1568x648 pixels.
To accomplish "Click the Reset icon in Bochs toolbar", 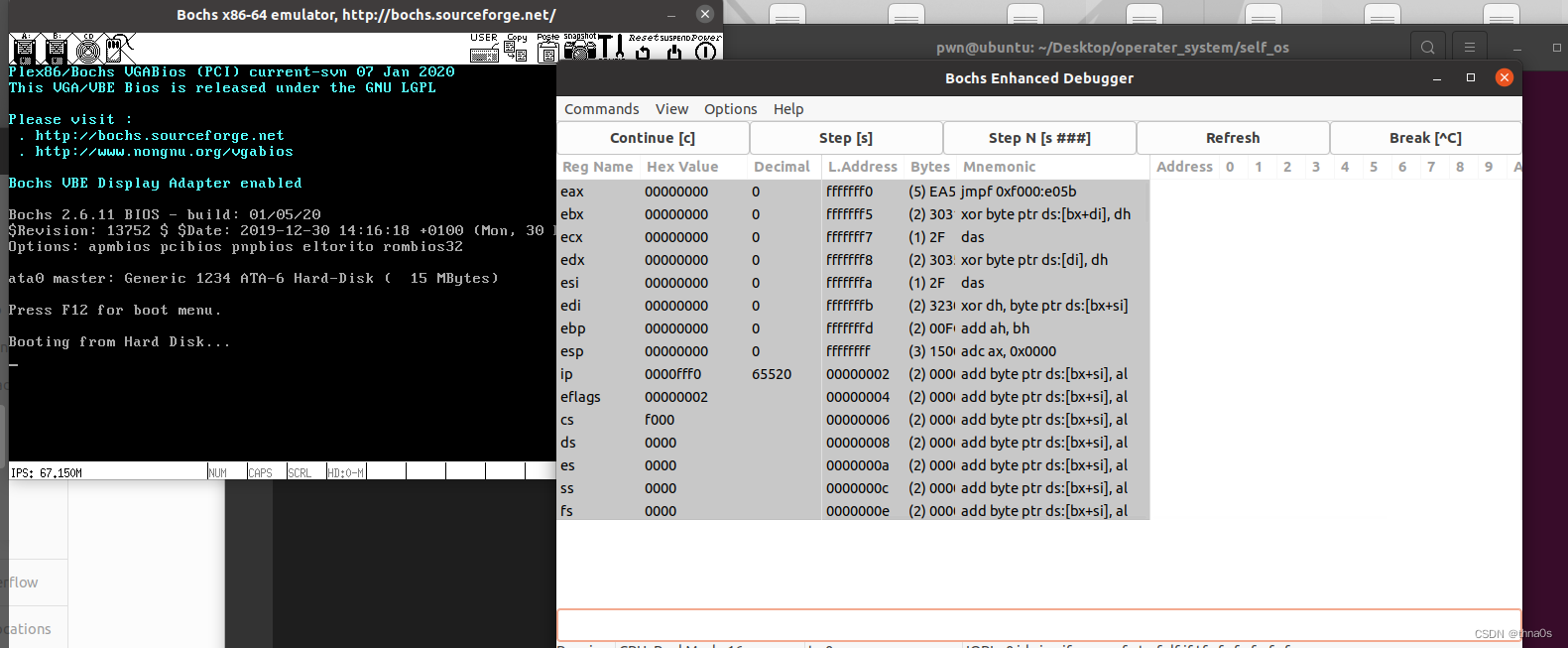I will [x=643, y=48].
